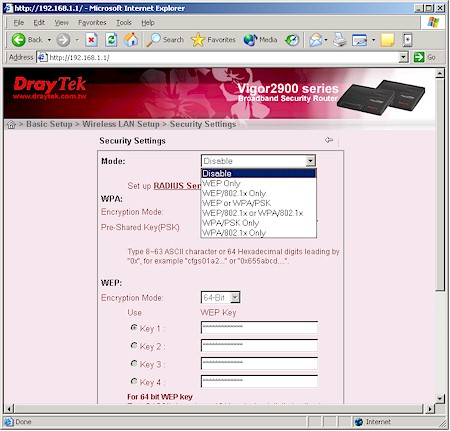Stop page loading with red X icon
This screenshot has height=431, width=450.
pos(91,40)
